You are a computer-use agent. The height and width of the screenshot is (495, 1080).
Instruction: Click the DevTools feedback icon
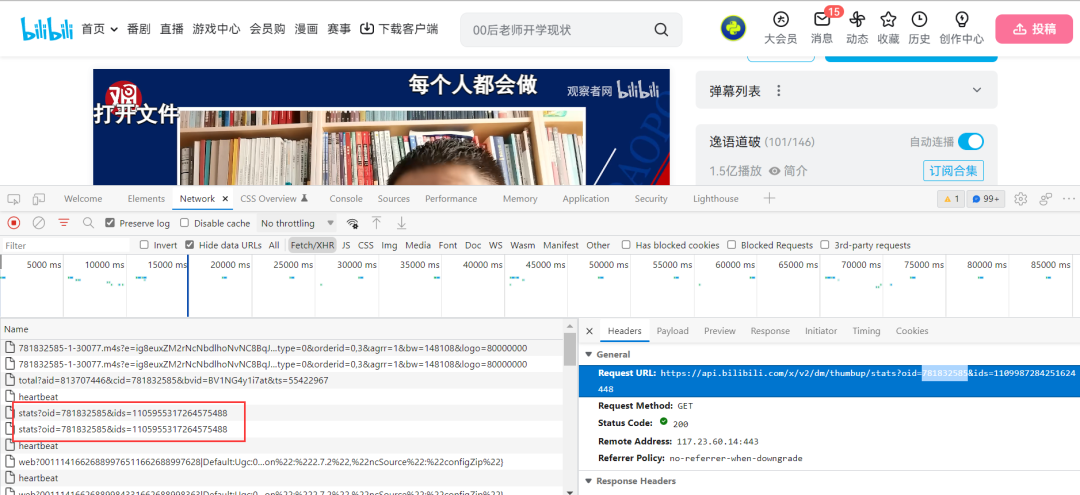(1046, 199)
